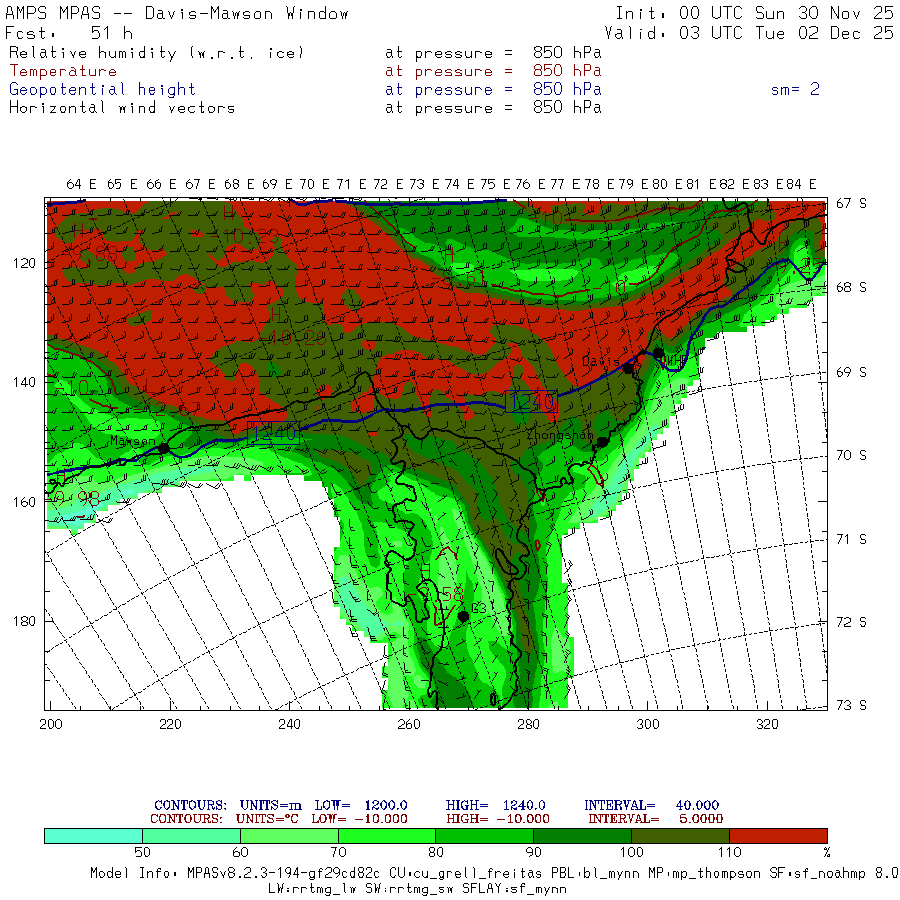The image size is (900, 900).
Task: Click the '70 E' longitude label
Action: pyautogui.click(x=314, y=184)
